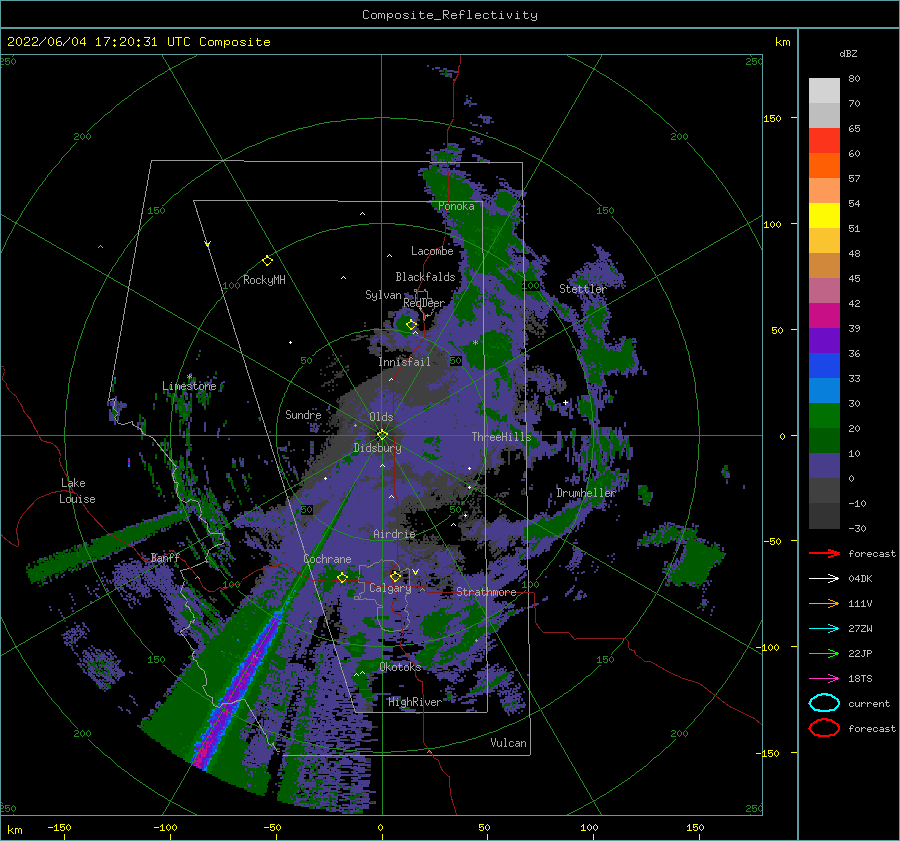Click the lightest gray swatch beside 80 dBZ

pos(824,90)
